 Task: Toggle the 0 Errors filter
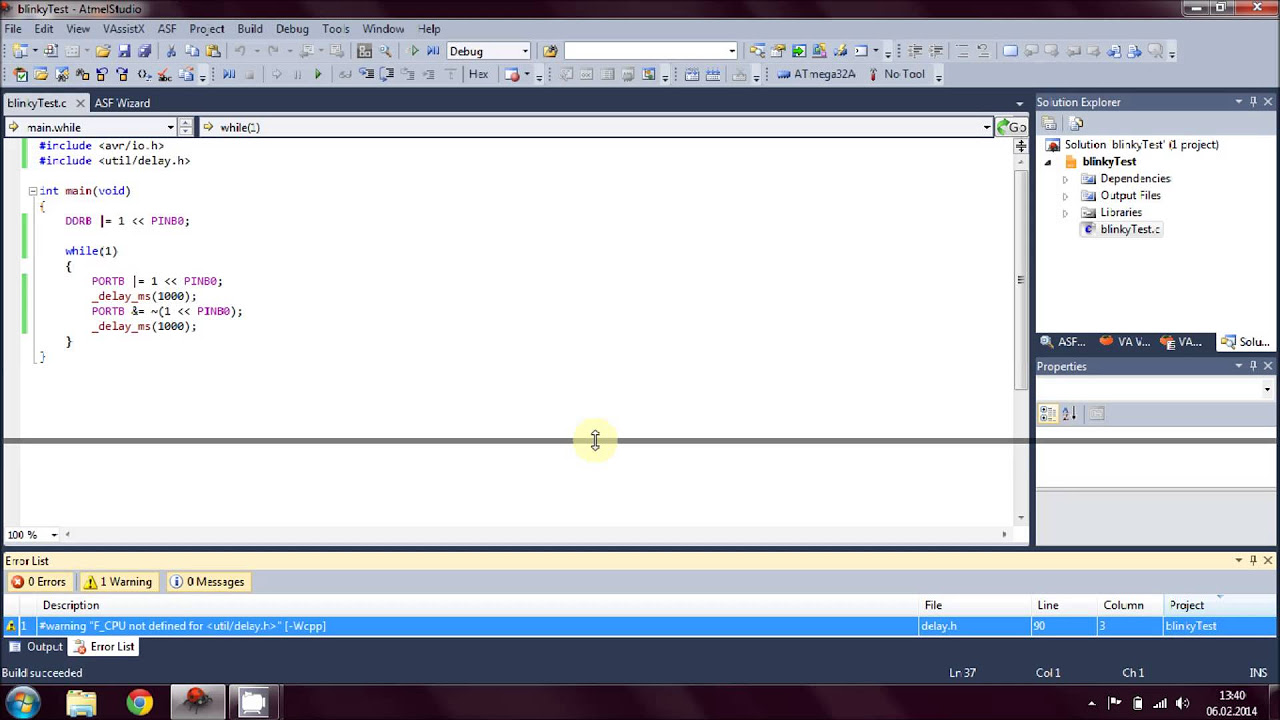point(38,582)
